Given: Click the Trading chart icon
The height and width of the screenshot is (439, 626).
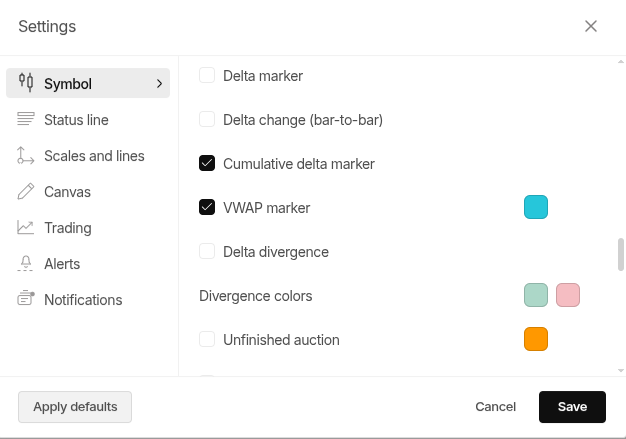Looking at the screenshot, I should [26, 227].
